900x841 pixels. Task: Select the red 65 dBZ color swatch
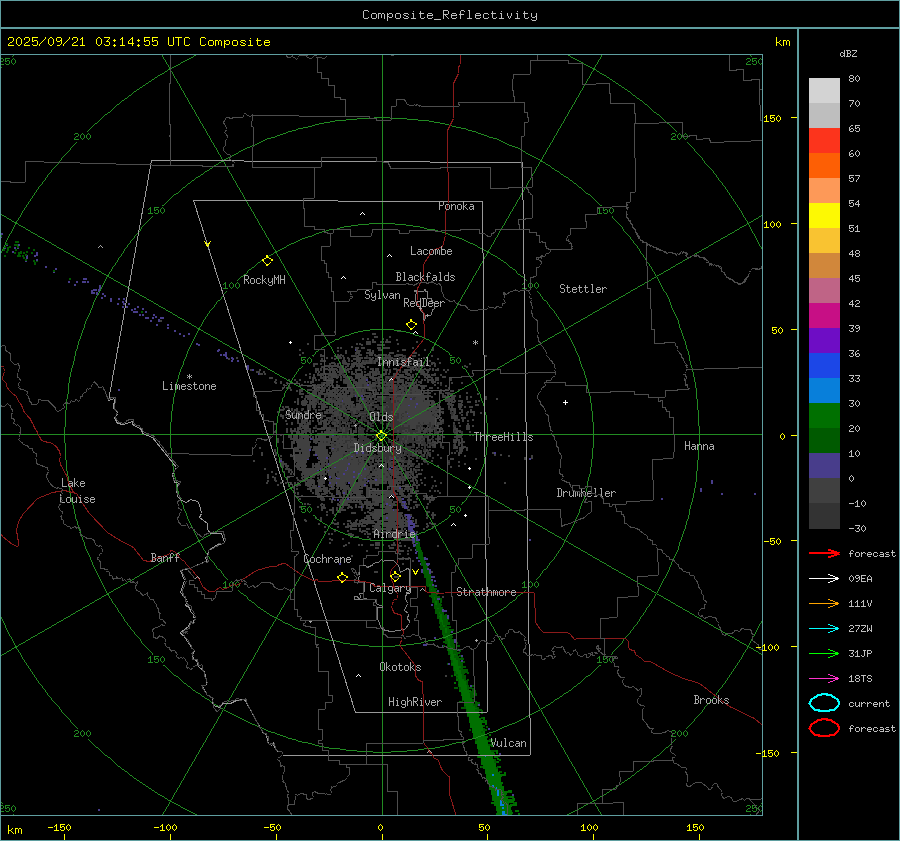tap(824, 140)
